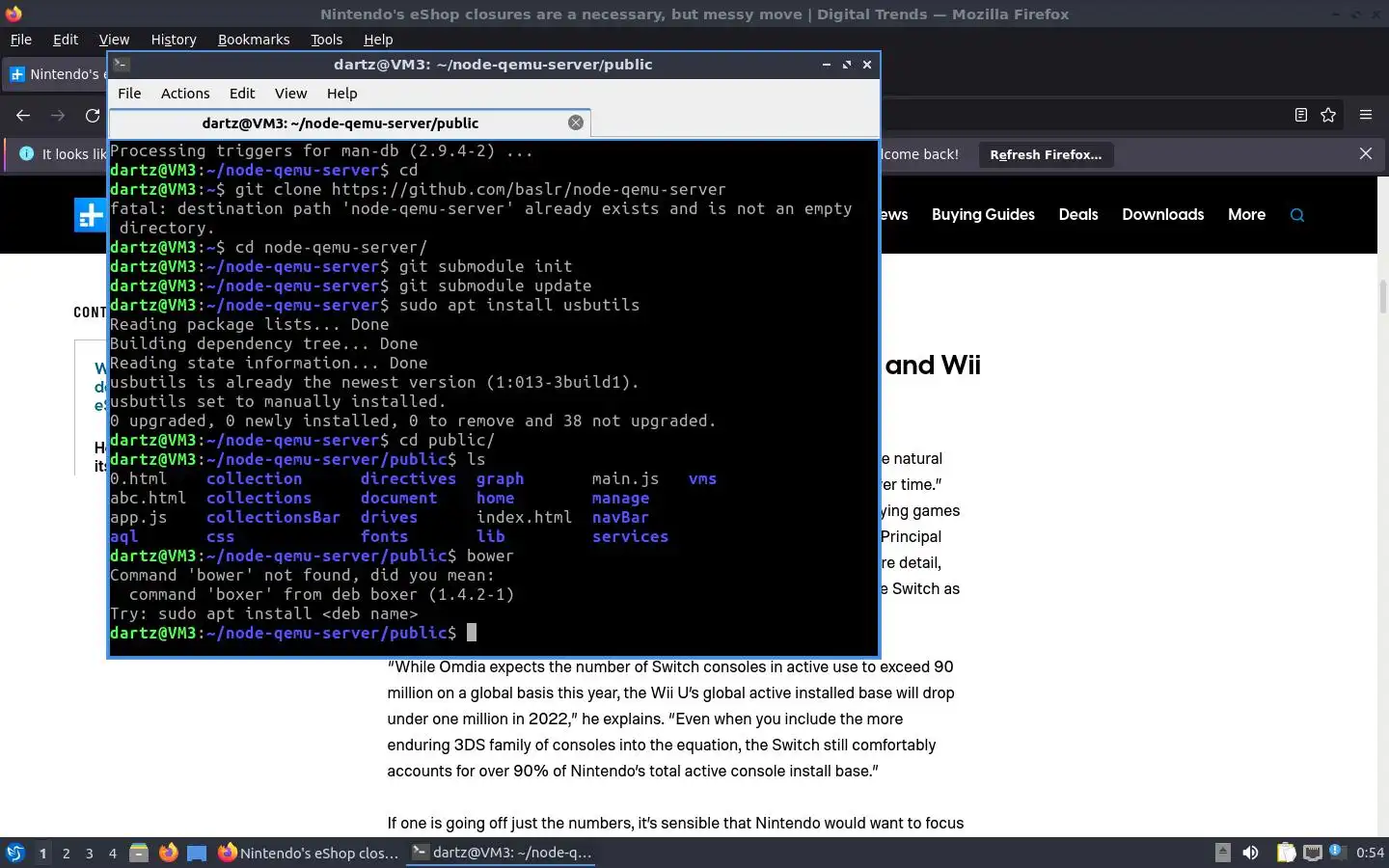Open Firefox Help menu
1389x868 pixels.
tap(378, 40)
